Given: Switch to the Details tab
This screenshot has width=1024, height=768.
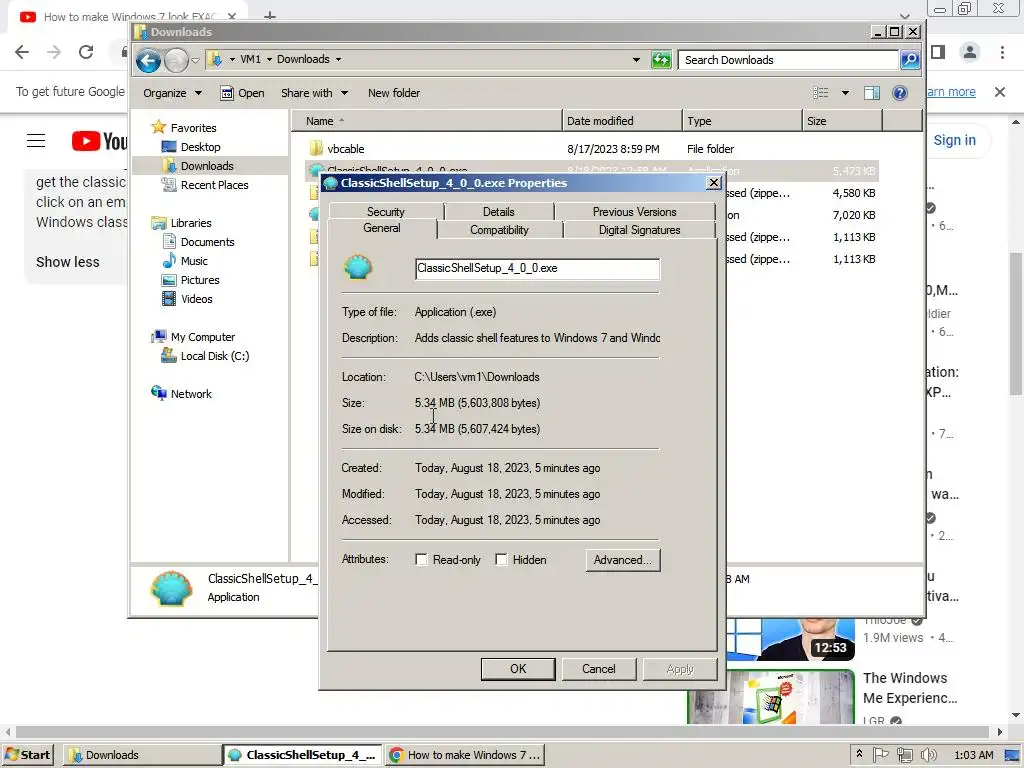Looking at the screenshot, I should pos(498,212).
